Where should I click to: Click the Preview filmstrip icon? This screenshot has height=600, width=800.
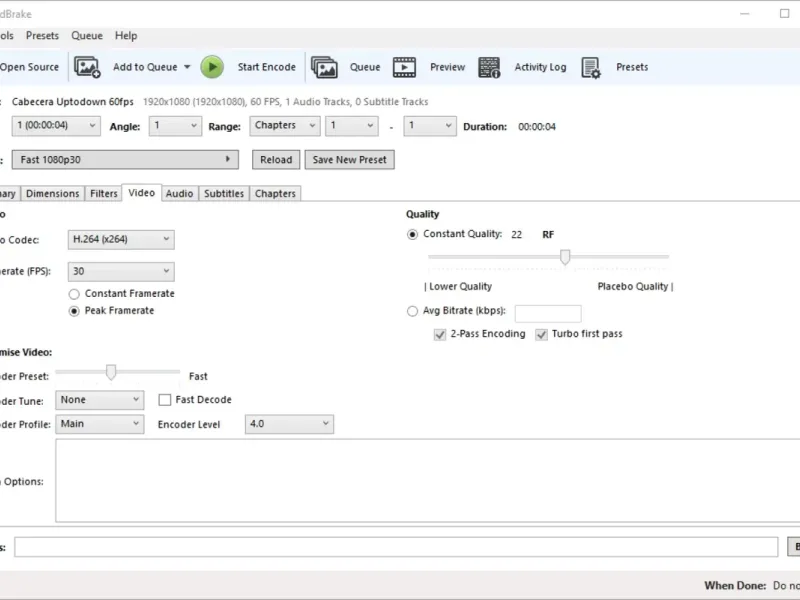point(404,67)
